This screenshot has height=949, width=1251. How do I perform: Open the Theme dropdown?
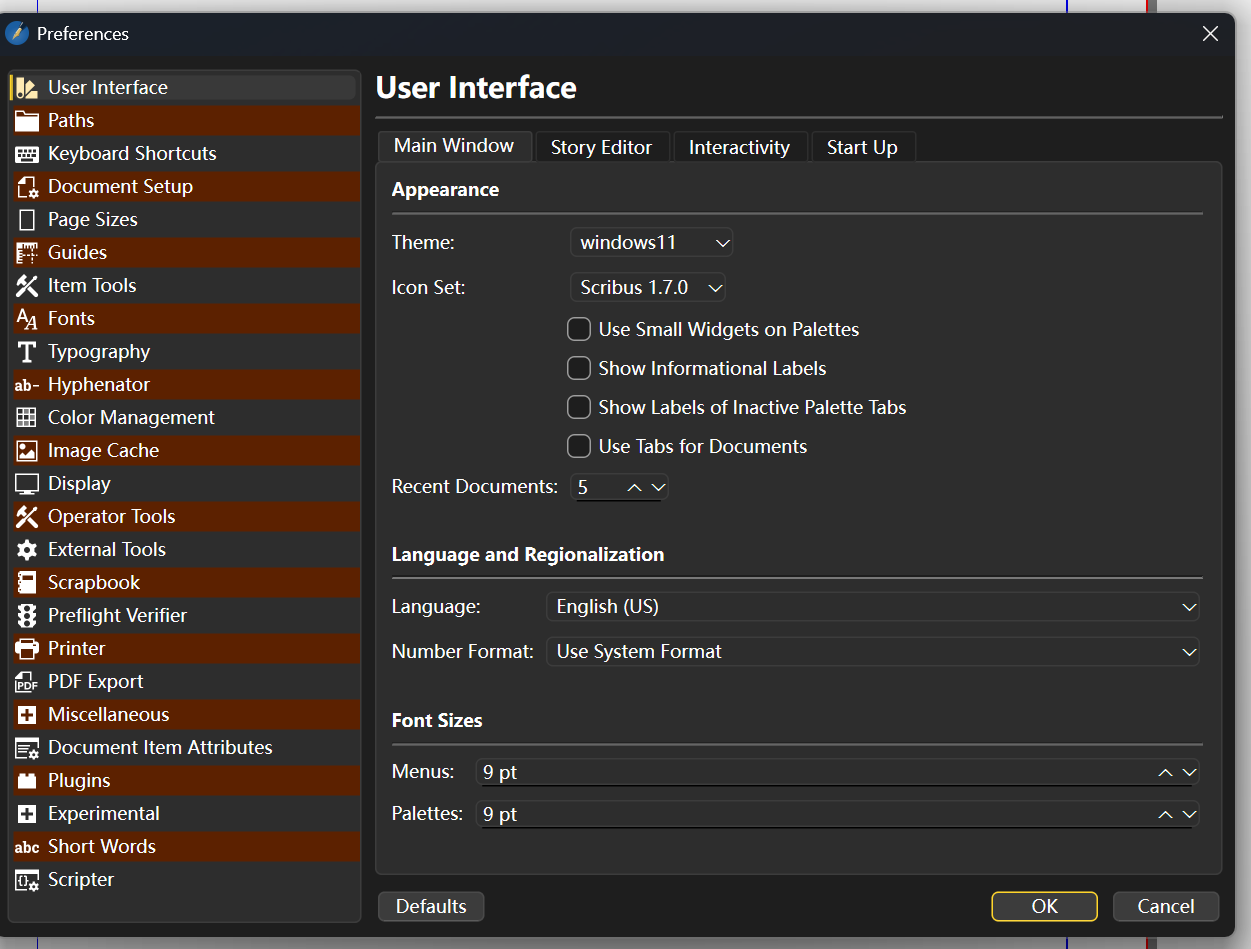click(x=651, y=242)
